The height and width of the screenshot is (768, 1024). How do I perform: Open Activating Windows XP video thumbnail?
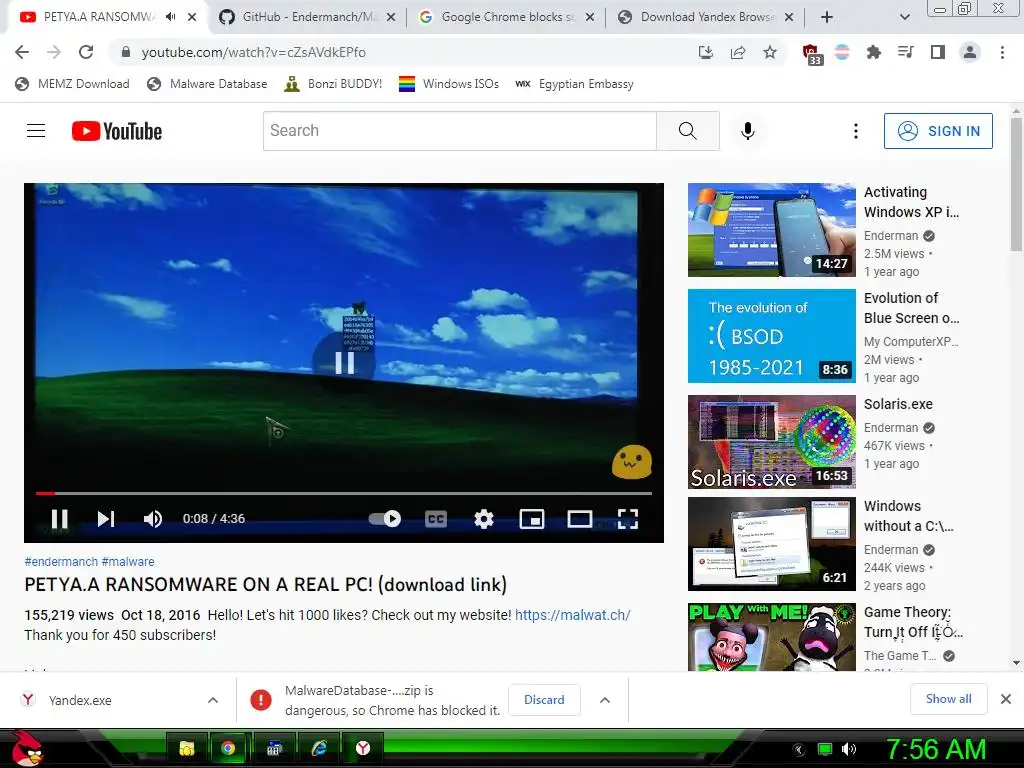[771, 230]
